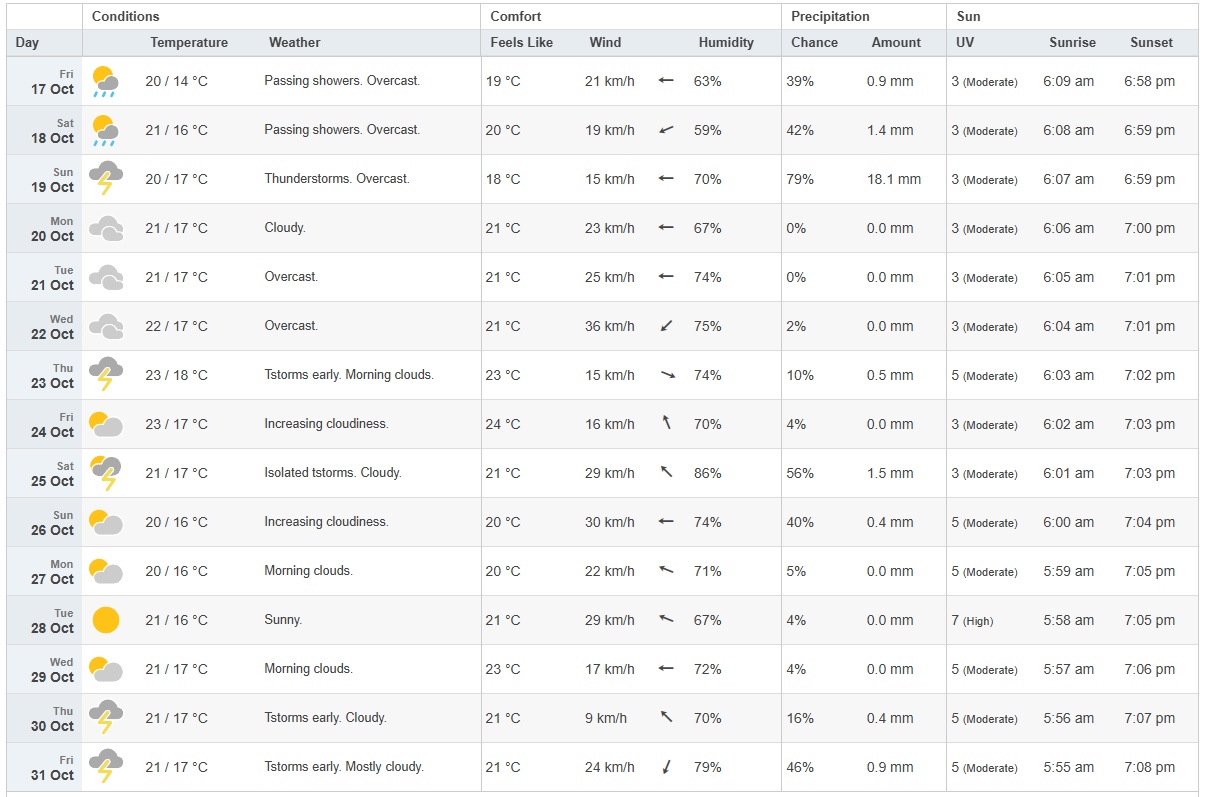Viewport: 1206px width, 797px height.
Task: Click the overcast icon for Tue 21 Oct
Action: coord(105,277)
